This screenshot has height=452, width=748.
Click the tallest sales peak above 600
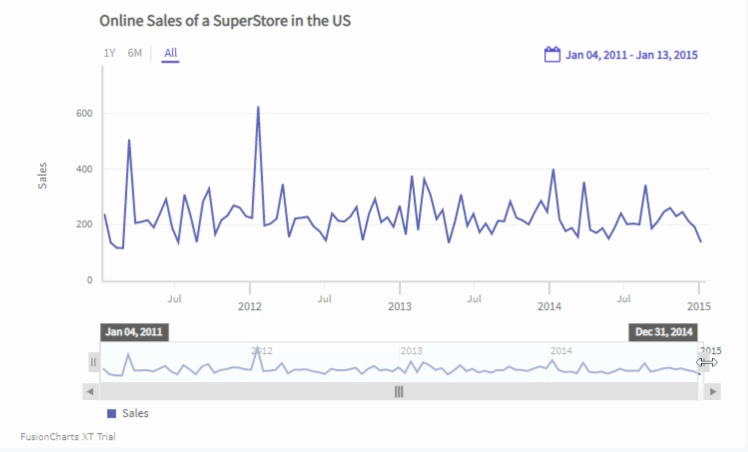[258, 107]
